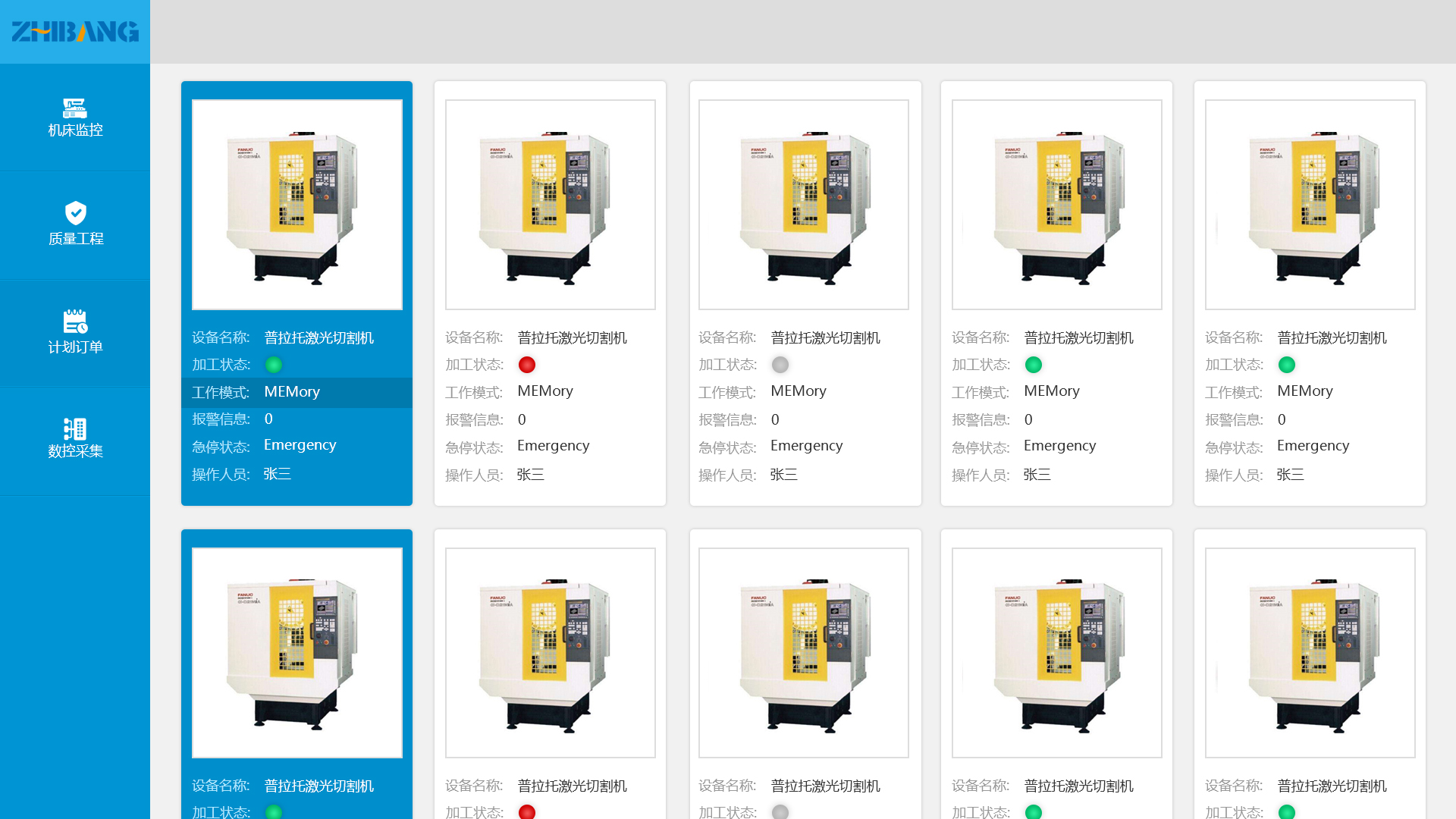Click machine image in first bottom-row card
Viewport: 1456px width, 819px height.
(297, 653)
